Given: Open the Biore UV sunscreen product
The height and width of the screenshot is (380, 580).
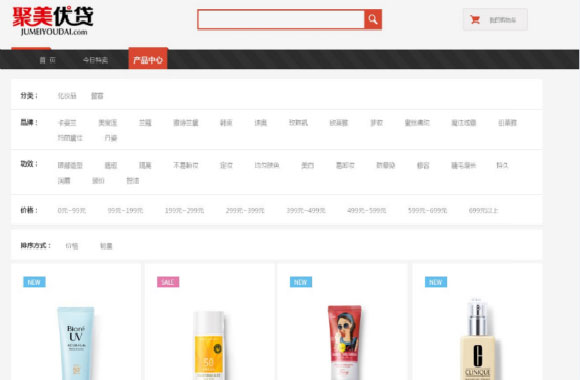Looking at the screenshot, I should [75, 343].
